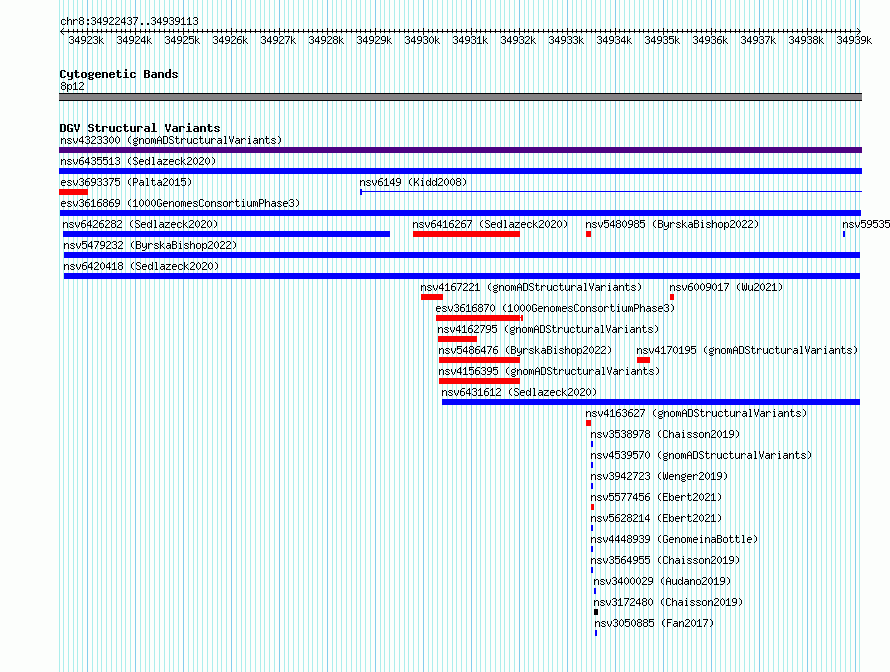
Task: Click the 34935k ruler position
Action: (662, 40)
